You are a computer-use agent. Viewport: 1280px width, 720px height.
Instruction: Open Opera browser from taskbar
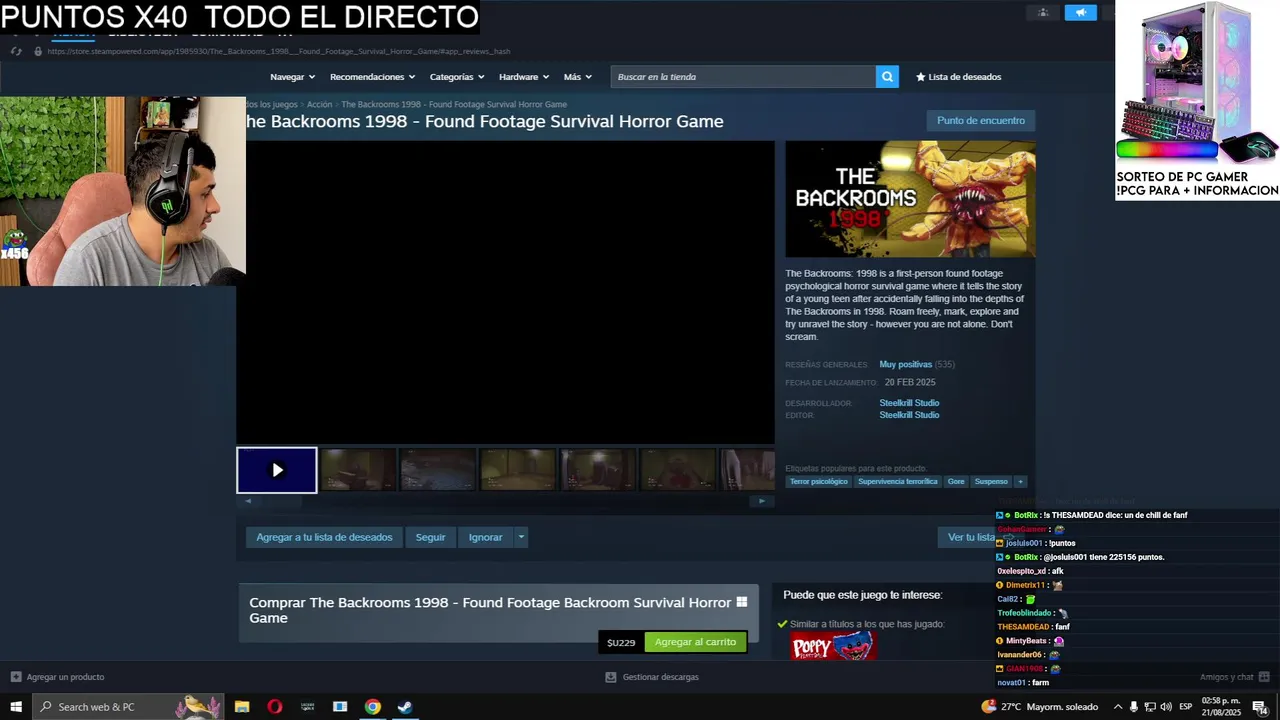coord(275,707)
